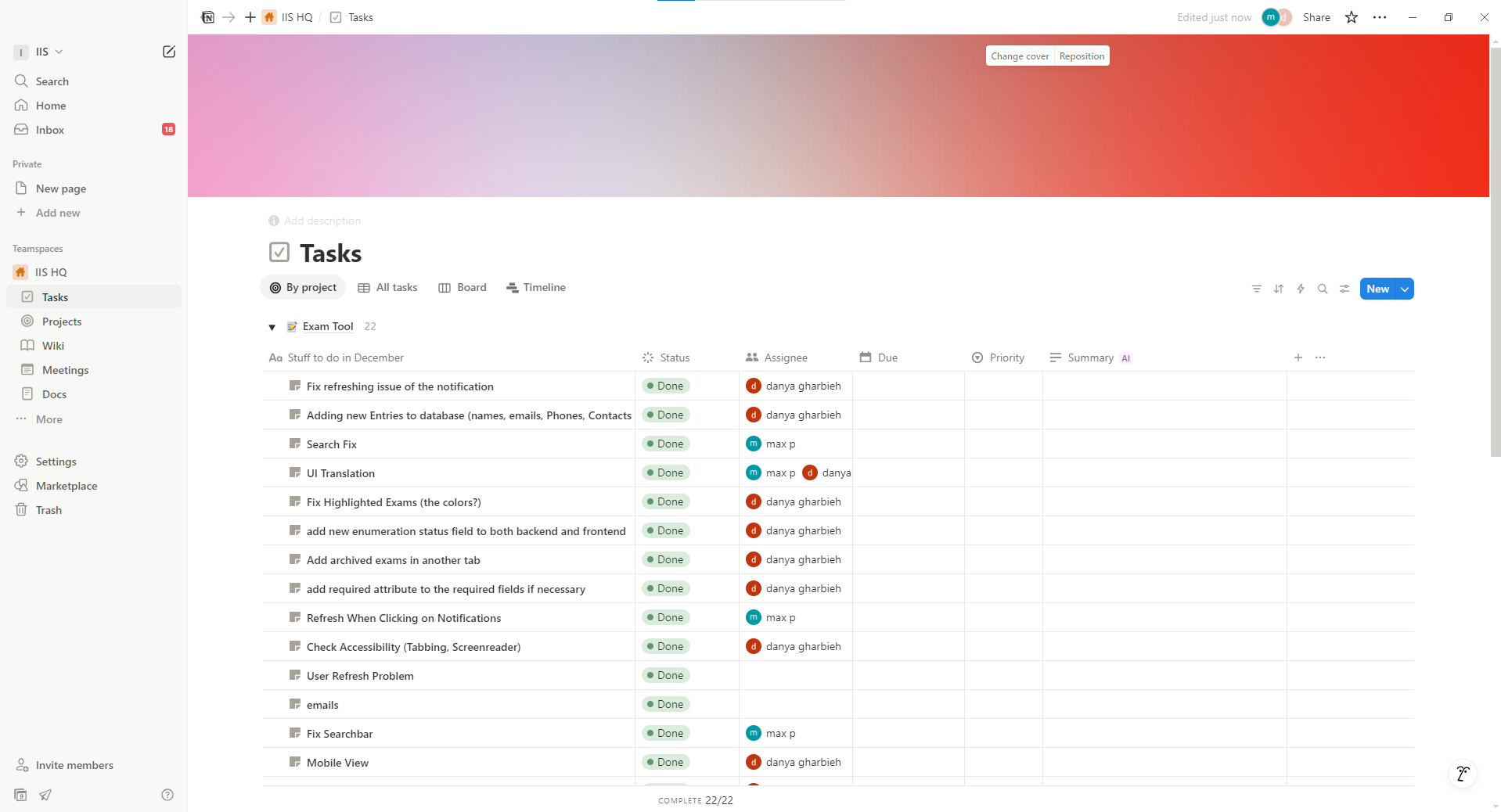
Task: Switch to the Board view tab
Action: coord(463,287)
